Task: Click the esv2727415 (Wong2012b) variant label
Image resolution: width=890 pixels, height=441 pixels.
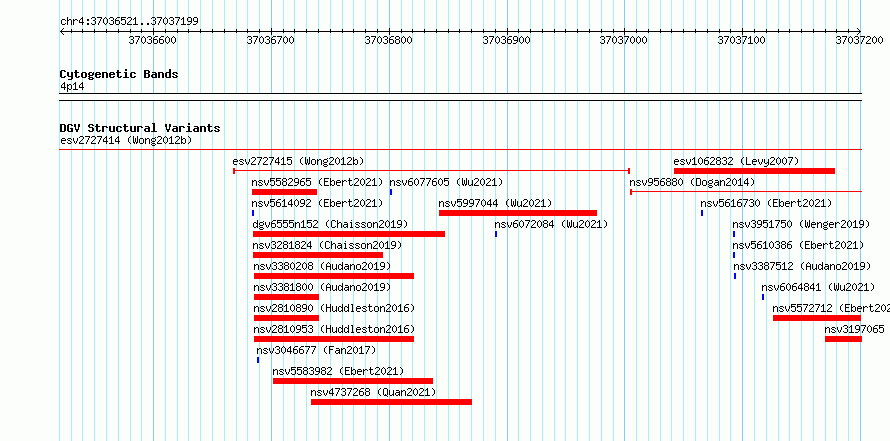Action: click(x=299, y=162)
